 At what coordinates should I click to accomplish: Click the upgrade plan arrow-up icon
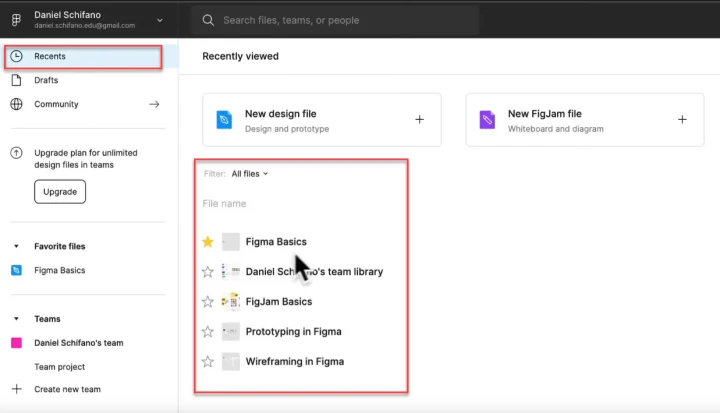pyautogui.click(x=17, y=153)
